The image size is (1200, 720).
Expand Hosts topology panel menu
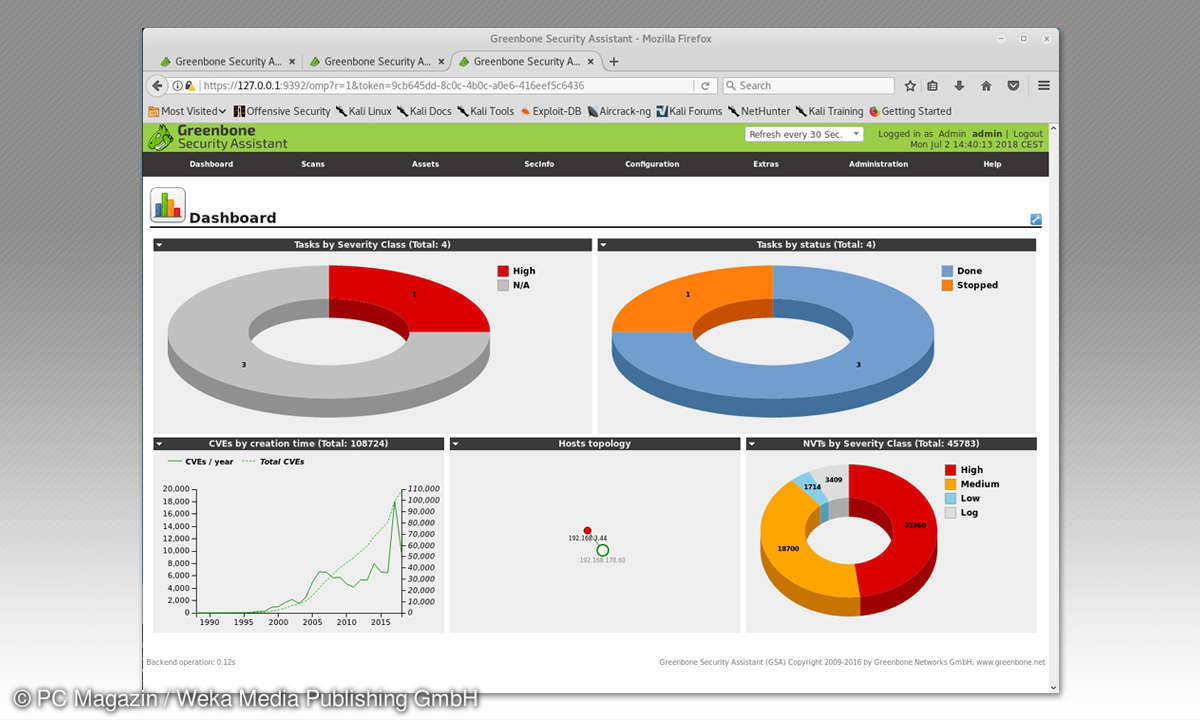(x=456, y=444)
